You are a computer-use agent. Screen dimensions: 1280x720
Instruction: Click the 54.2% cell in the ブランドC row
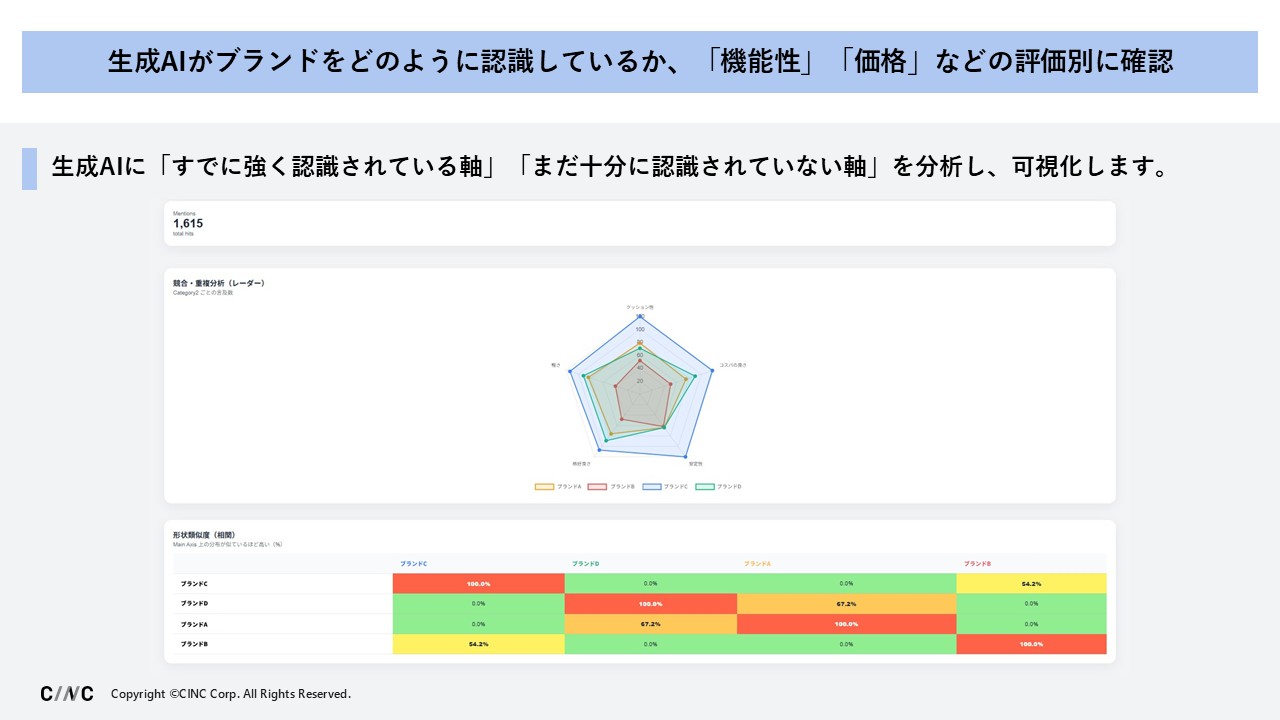1031,584
